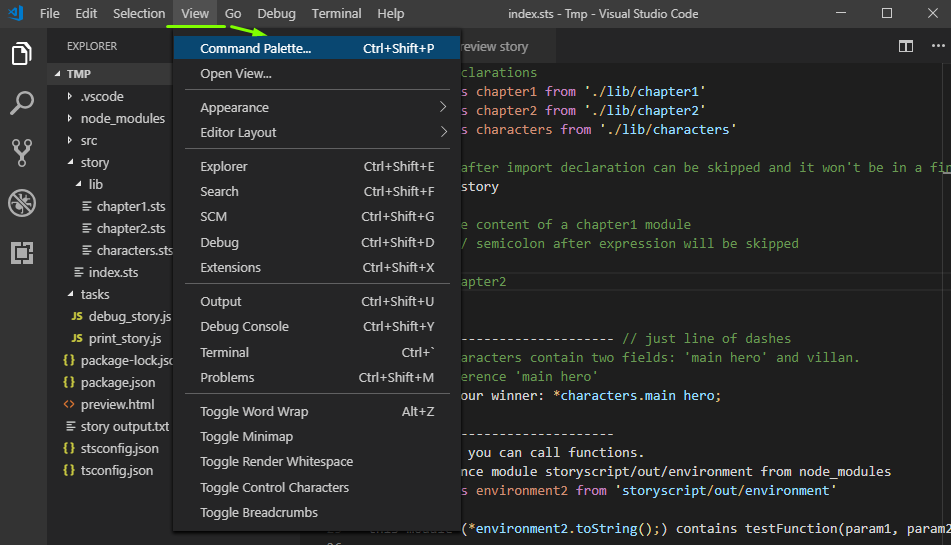
Task: Click the 'storyscript/out/environment' import string
Action: [x=725, y=490]
